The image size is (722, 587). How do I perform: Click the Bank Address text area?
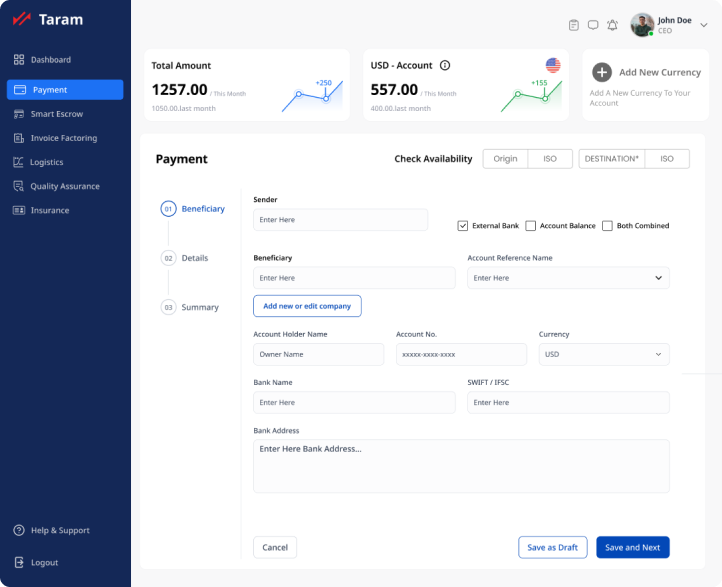pyautogui.click(x=460, y=466)
